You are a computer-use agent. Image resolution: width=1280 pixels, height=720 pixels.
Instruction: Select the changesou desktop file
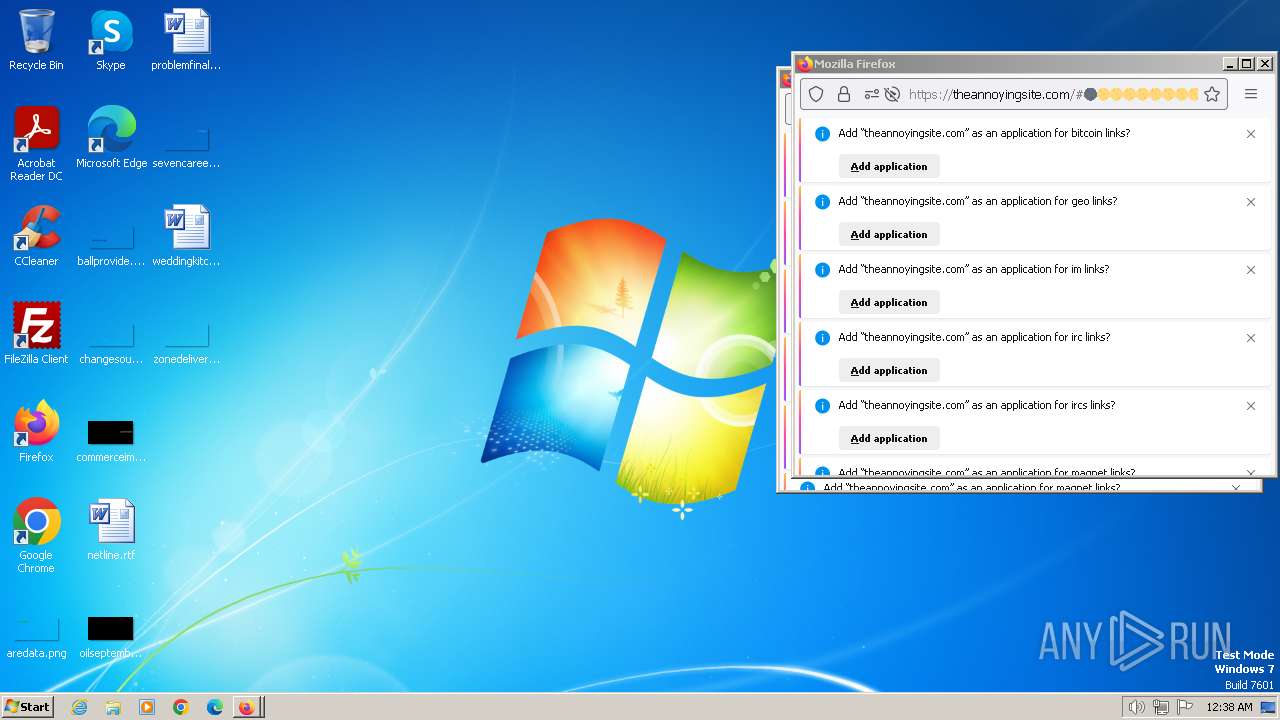point(111,341)
